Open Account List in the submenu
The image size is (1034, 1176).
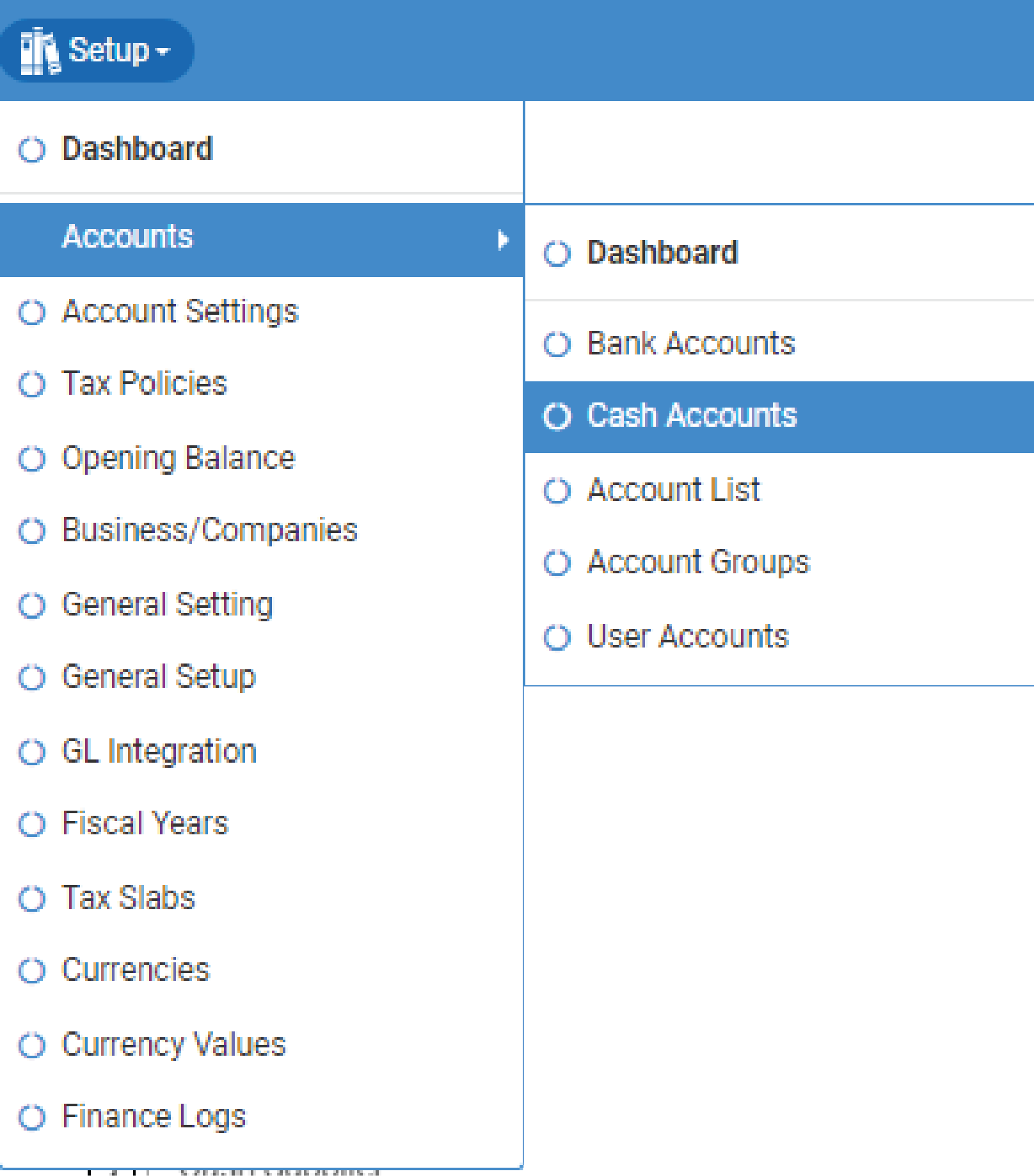point(673,490)
